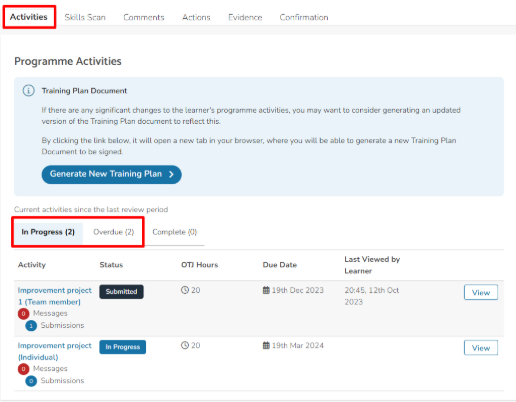Screen dimensions: 516x402
Task: Click Submissions count badge under Individual project
Action: 31,381
